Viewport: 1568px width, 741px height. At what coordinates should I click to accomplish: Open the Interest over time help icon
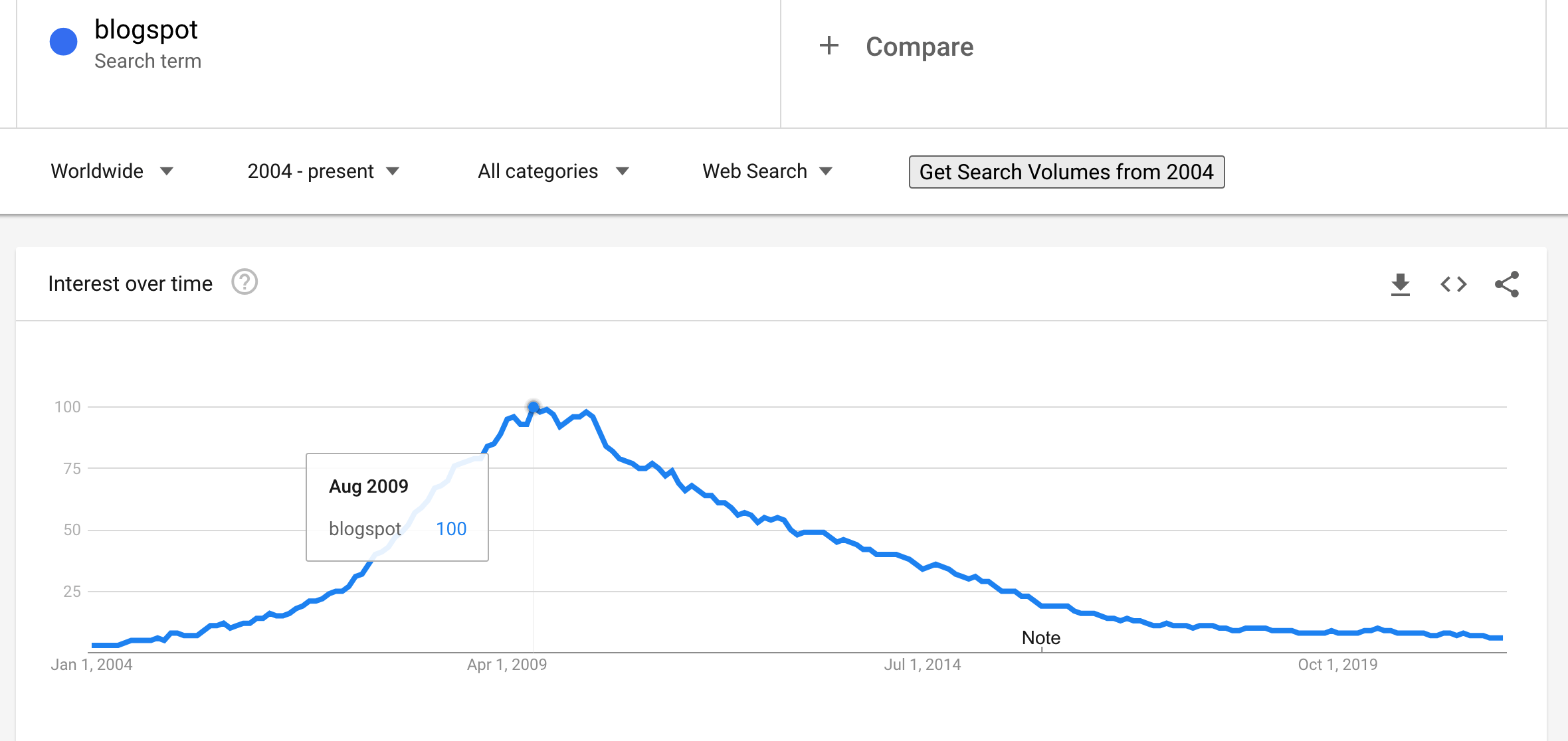pos(245,282)
